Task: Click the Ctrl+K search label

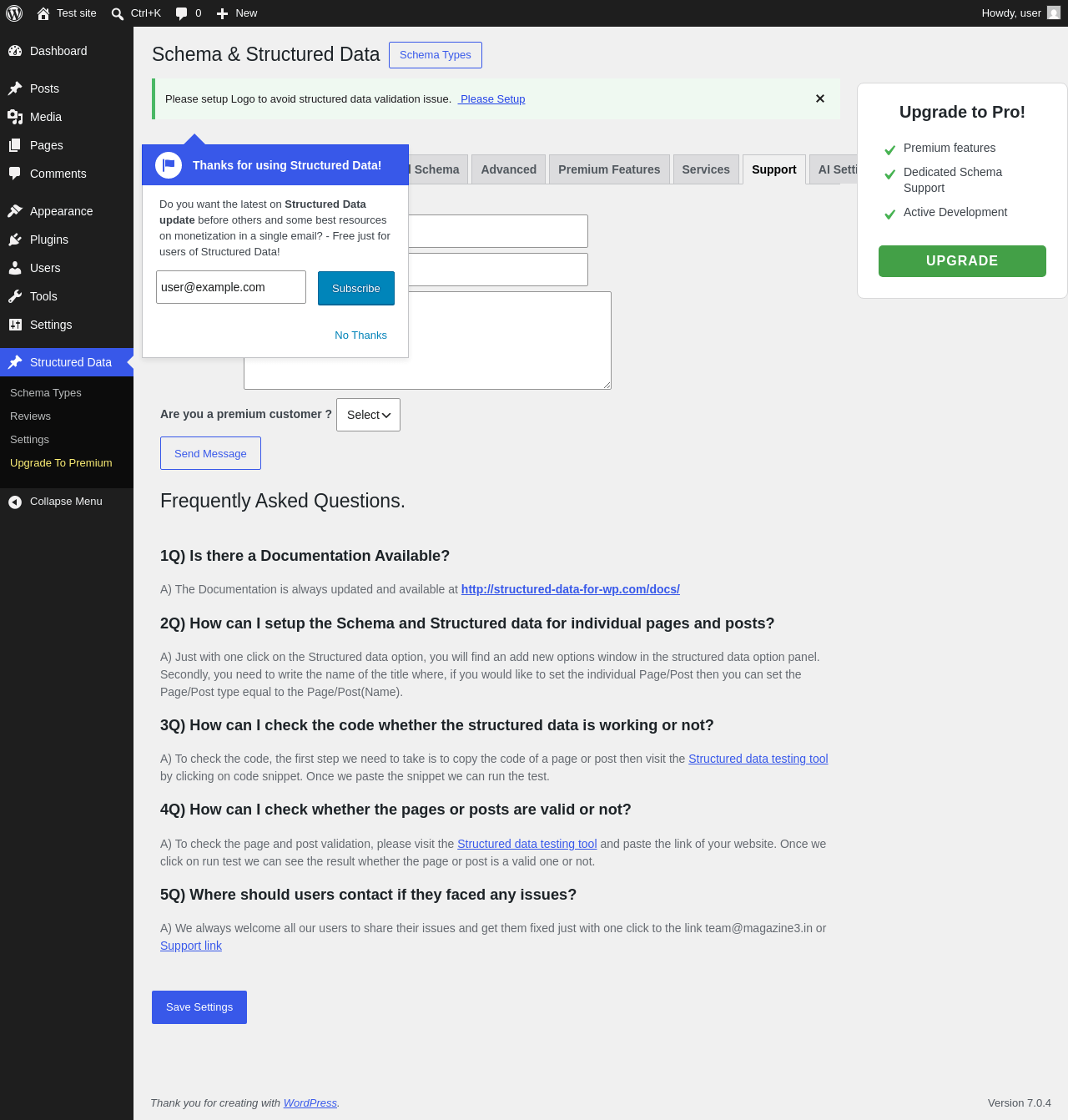Action: [x=146, y=13]
